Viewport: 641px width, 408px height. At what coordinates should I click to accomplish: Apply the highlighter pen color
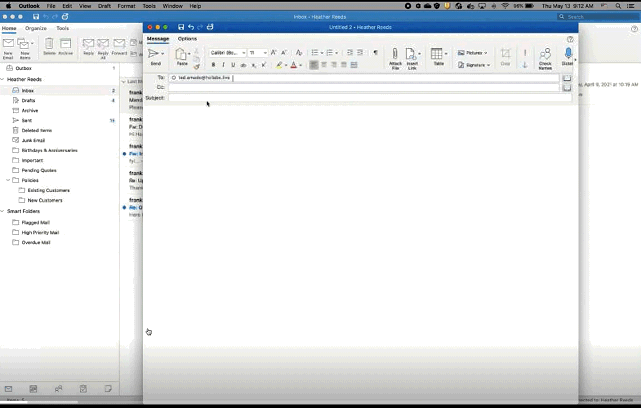[x=279, y=65]
